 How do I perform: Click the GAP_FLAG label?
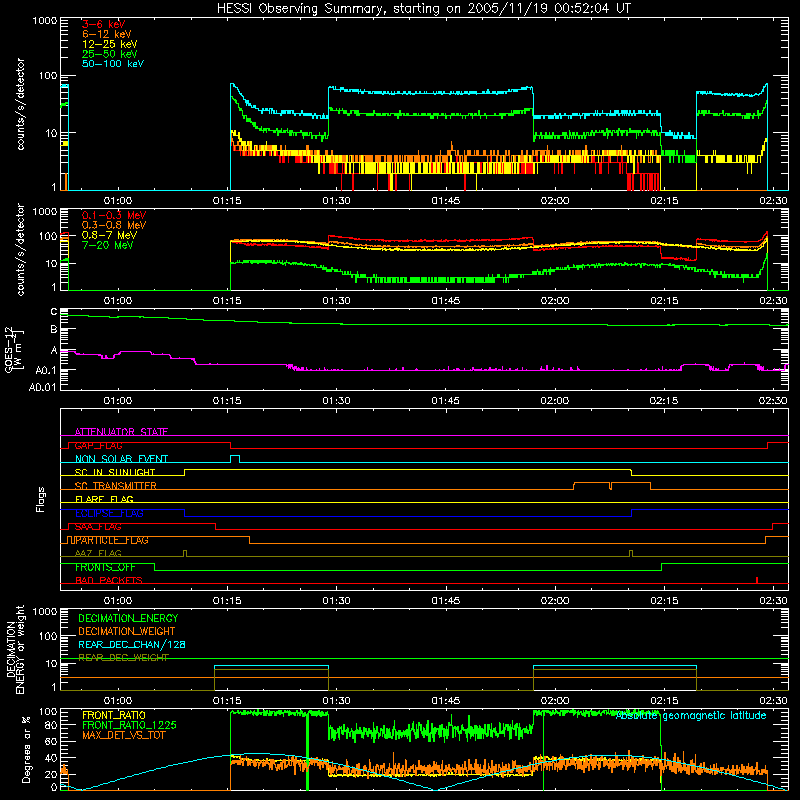tap(98, 445)
